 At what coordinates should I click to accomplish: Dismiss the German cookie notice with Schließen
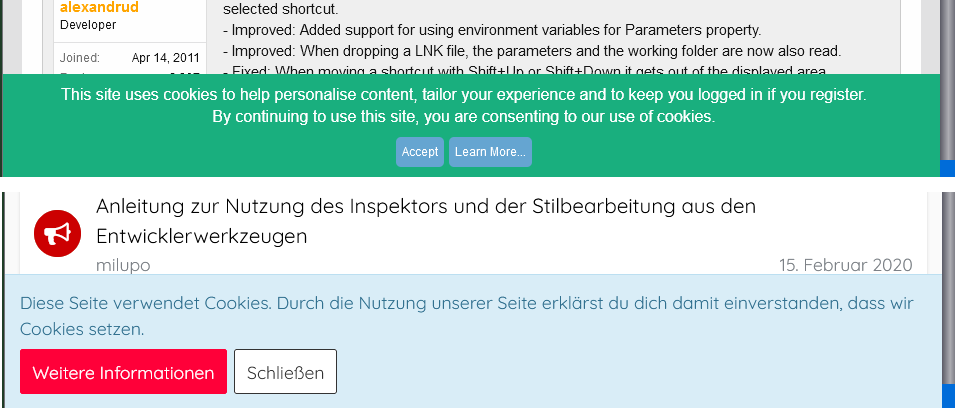285,371
